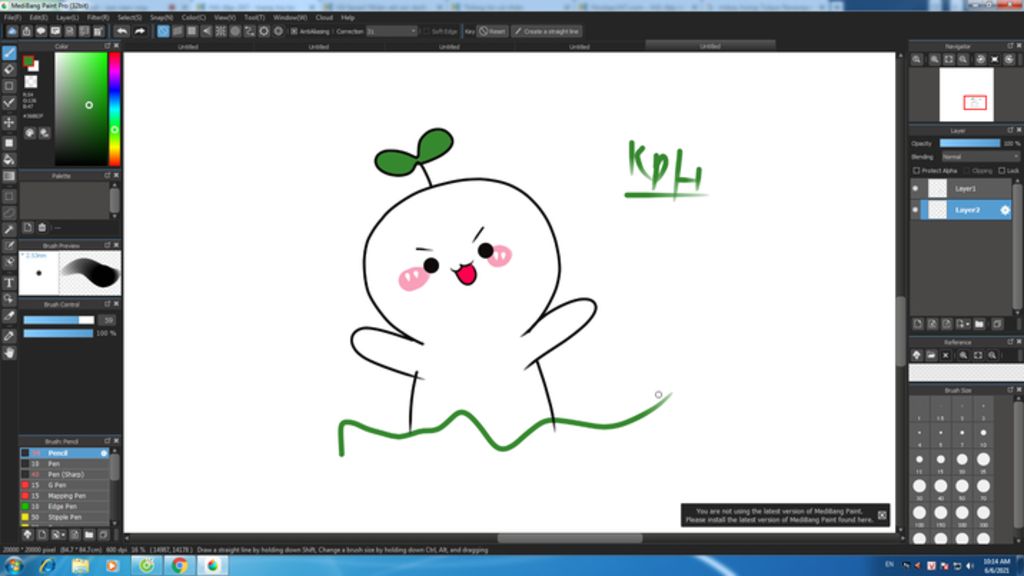Open Chrome from the Windows taskbar

pyautogui.click(x=180, y=565)
